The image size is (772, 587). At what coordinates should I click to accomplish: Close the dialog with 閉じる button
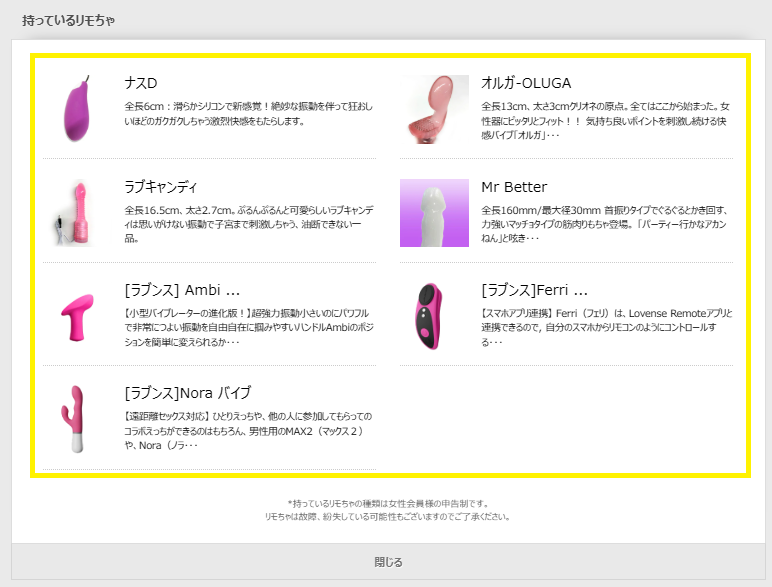click(388, 562)
